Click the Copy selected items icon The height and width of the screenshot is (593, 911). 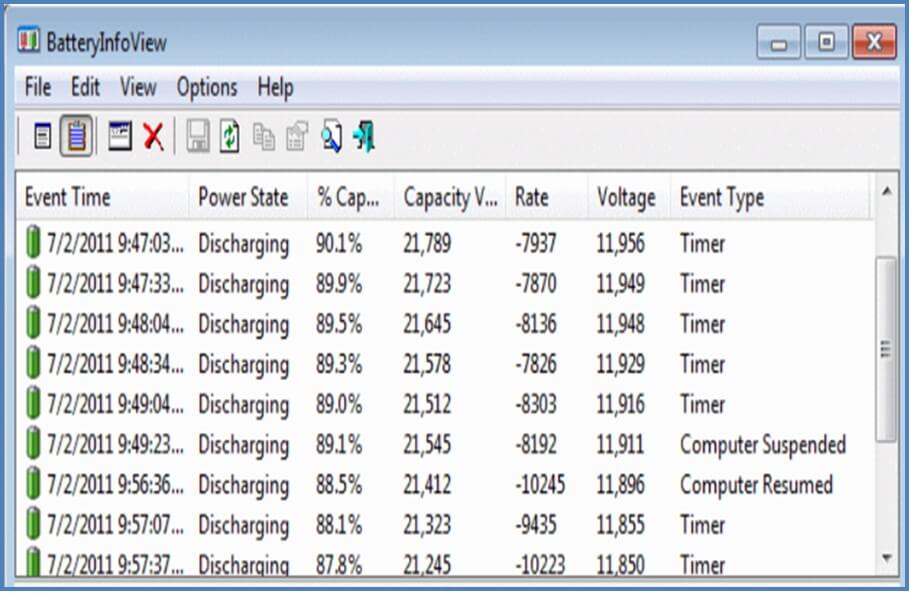[264, 137]
